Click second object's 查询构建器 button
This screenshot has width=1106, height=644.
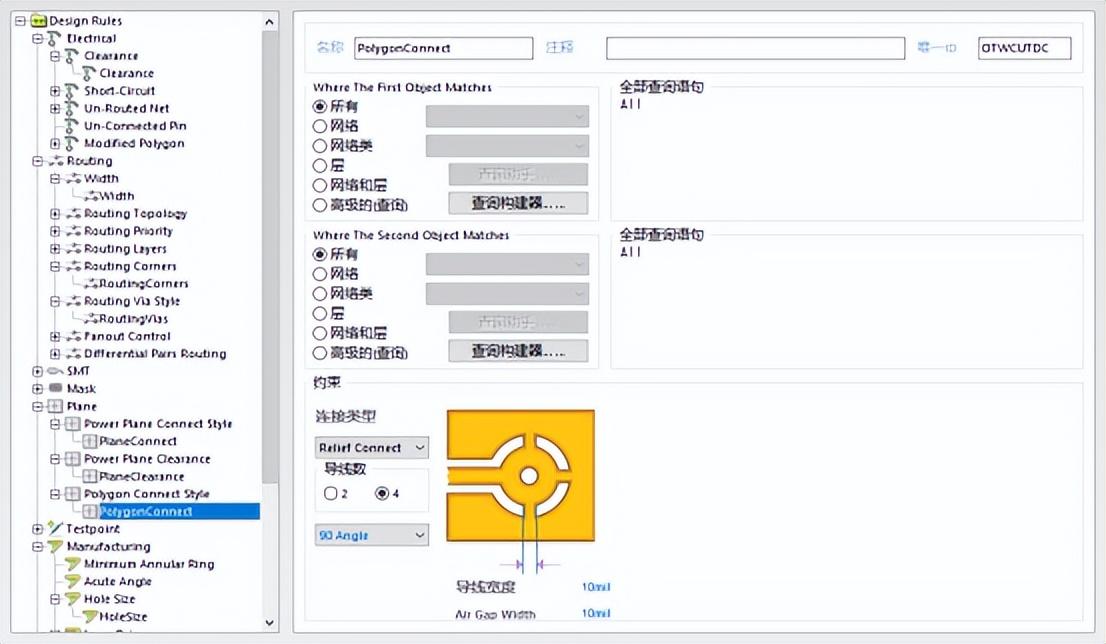click(517, 351)
